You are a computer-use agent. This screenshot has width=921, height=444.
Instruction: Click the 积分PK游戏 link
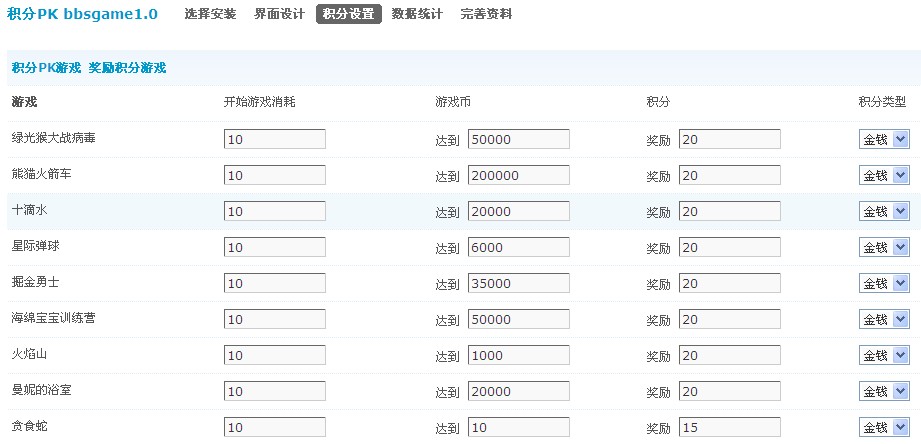pyautogui.click(x=46, y=68)
